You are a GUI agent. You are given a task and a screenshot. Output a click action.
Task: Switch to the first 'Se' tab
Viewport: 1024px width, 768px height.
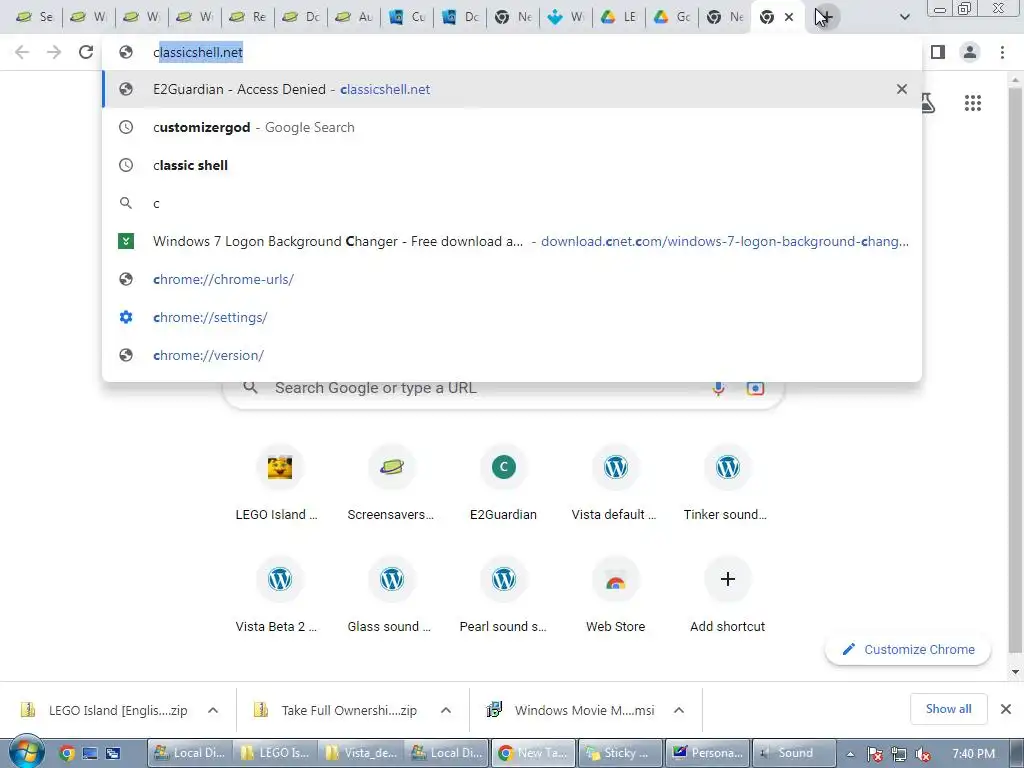[35, 17]
